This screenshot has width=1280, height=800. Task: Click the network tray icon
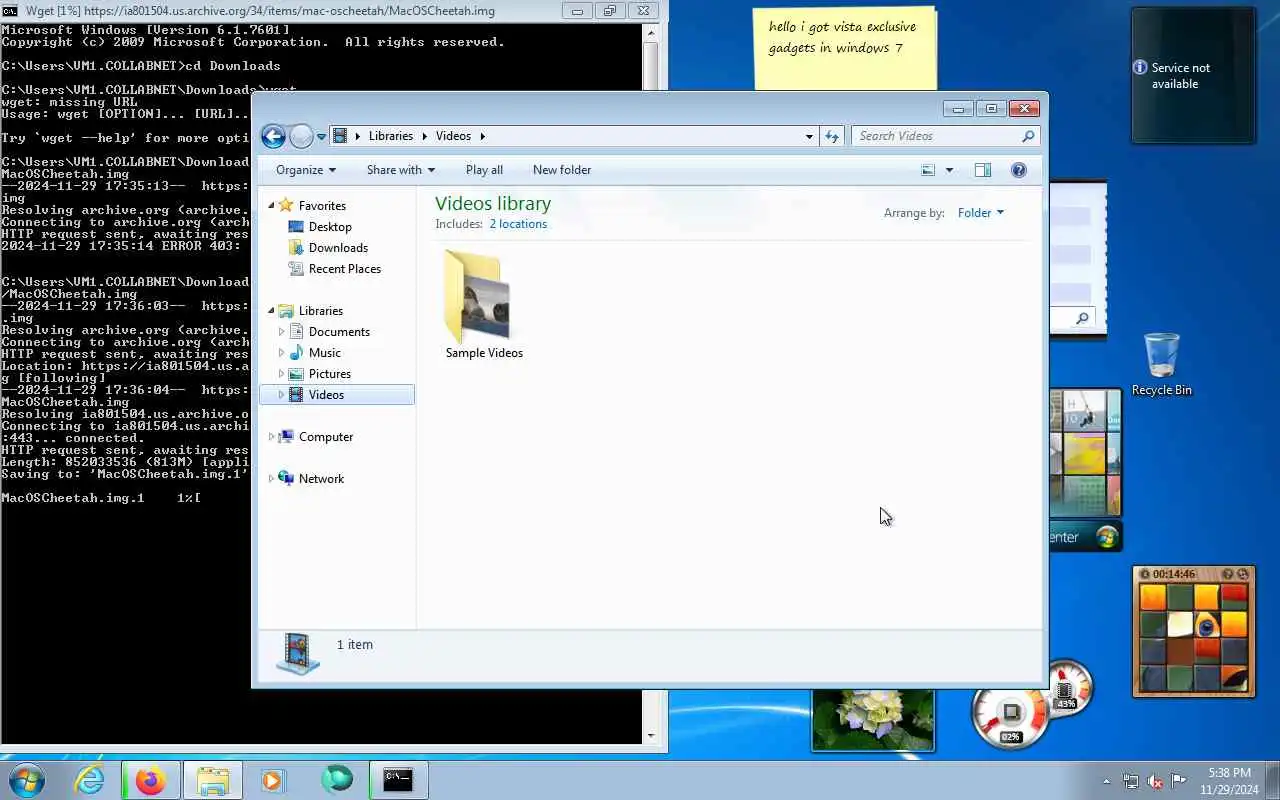(1130, 781)
